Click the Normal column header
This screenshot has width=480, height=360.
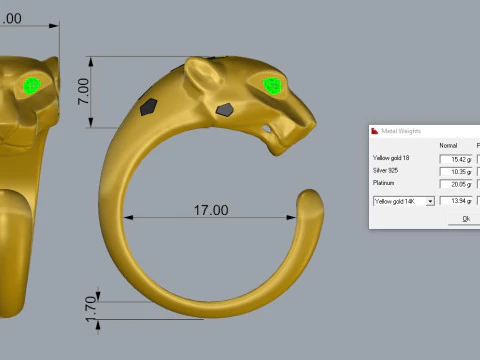point(448,145)
